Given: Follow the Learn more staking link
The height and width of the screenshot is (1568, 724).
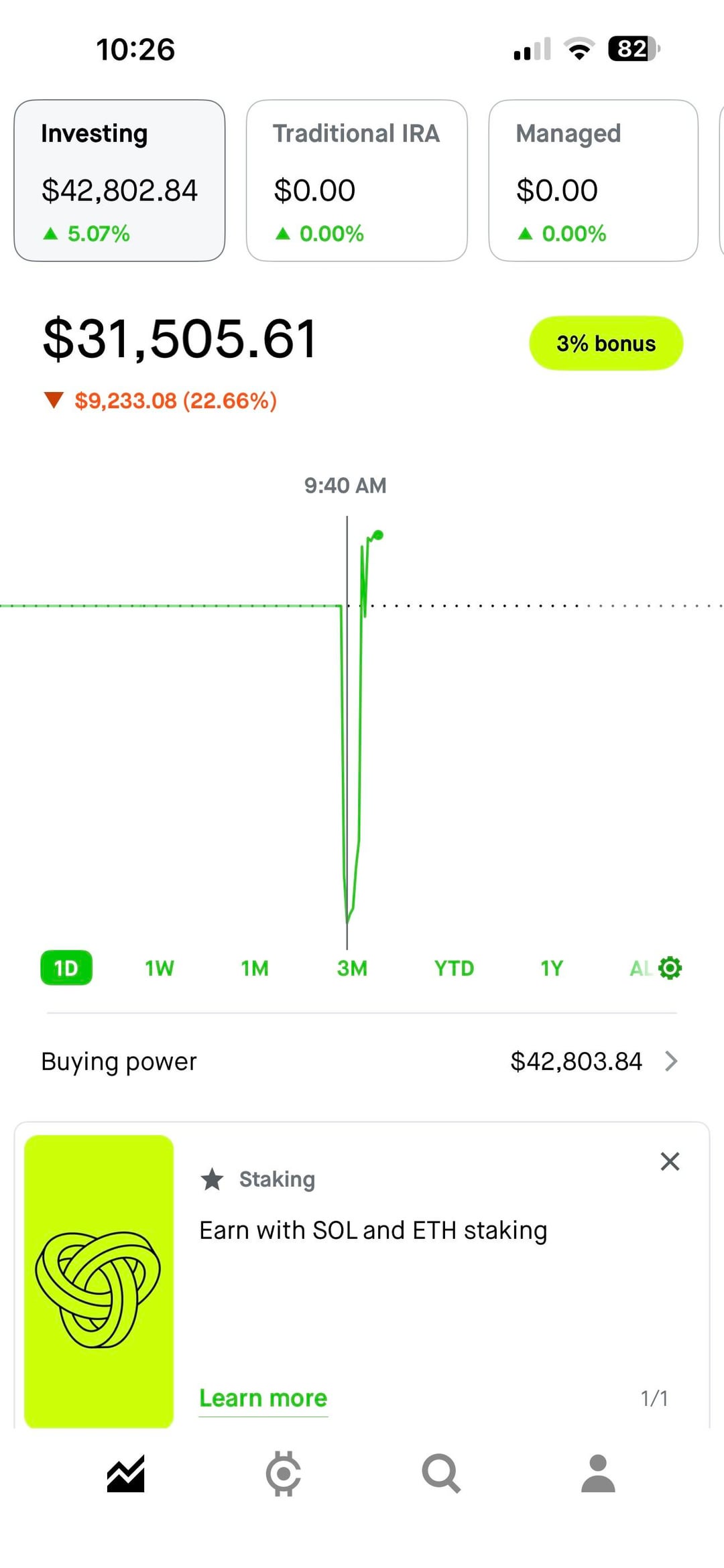Looking at the screenshot, I should coord(263,1398).
